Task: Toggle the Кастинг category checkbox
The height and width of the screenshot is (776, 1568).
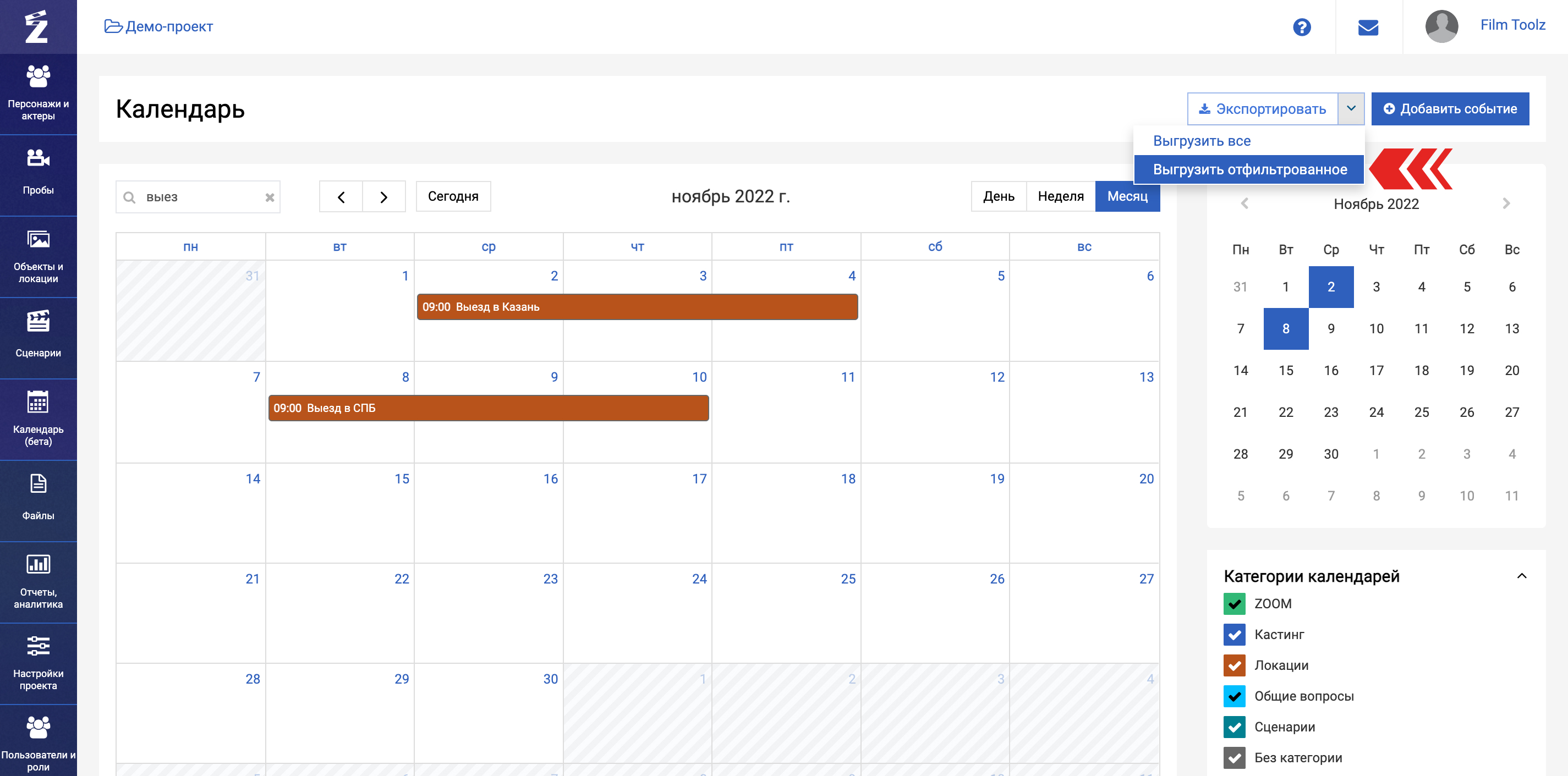Action: [x=1234, y=634]
